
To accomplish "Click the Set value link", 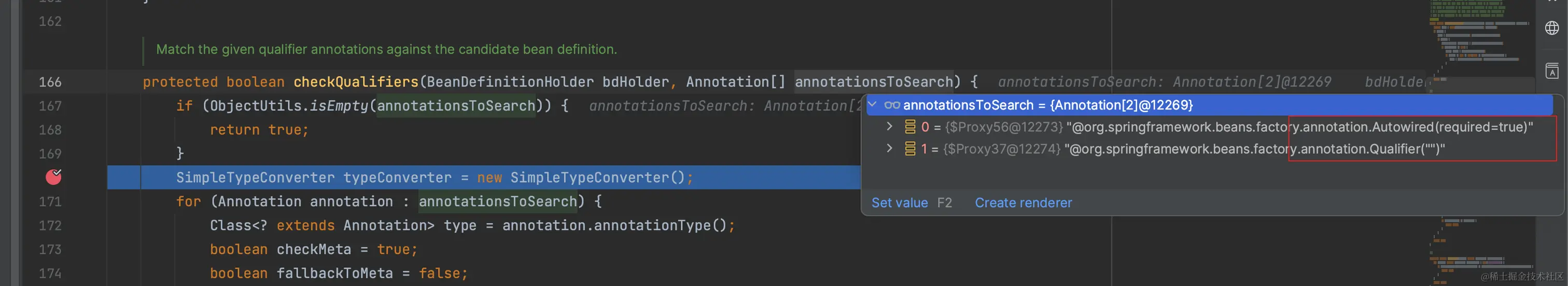I will [x=899, y=203].
